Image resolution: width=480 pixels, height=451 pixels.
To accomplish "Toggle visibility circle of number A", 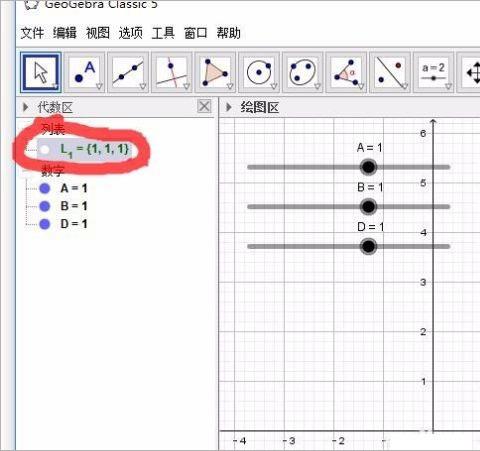I will pos(44,188).
